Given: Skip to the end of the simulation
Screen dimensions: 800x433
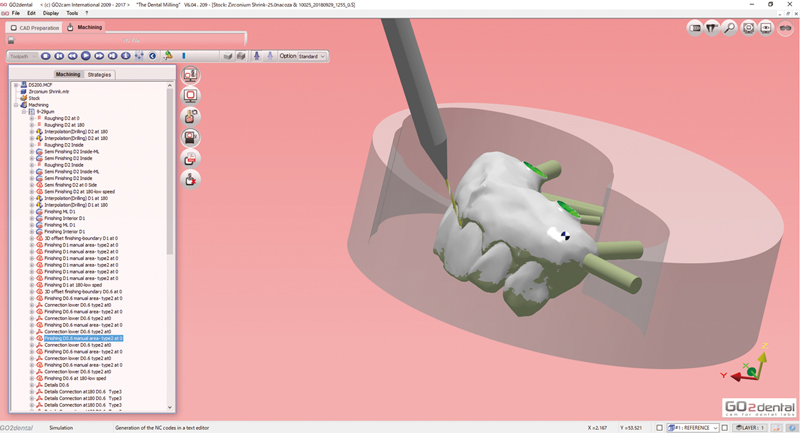Looking at the screenshot, I should pyautogui.click(x=112, y=56).
